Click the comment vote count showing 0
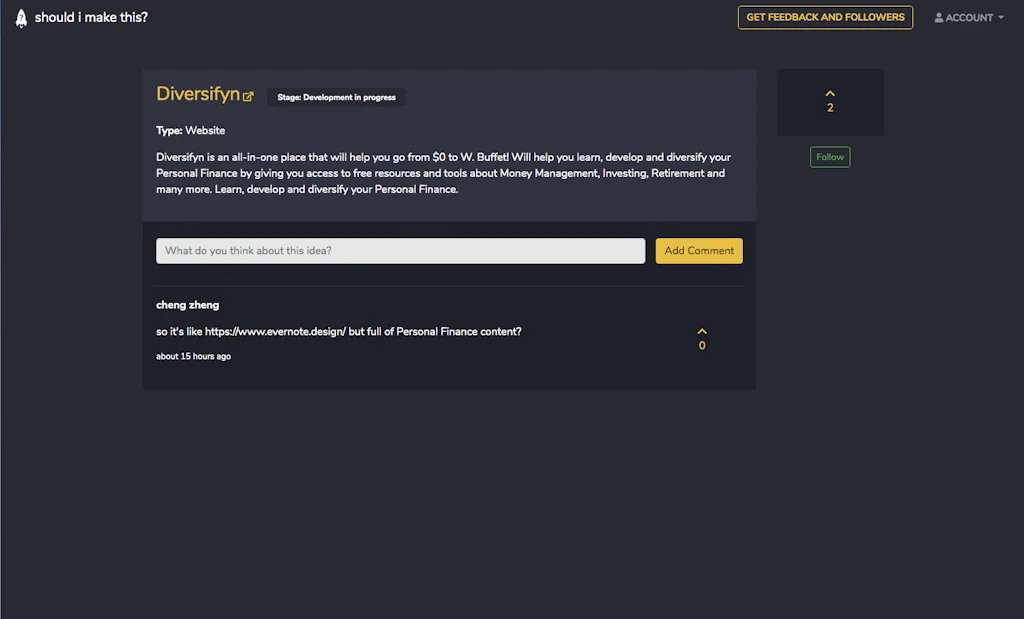The image size is (1024, 619). tap(702, 344)
